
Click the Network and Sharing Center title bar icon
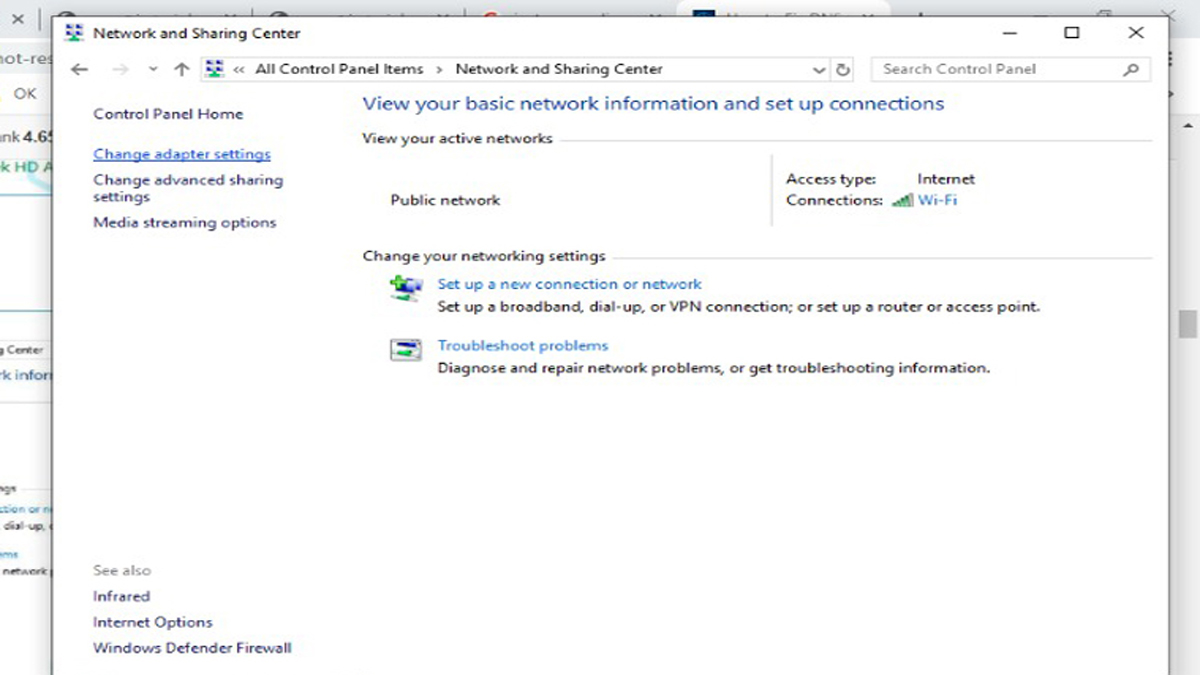pos(72,32)
